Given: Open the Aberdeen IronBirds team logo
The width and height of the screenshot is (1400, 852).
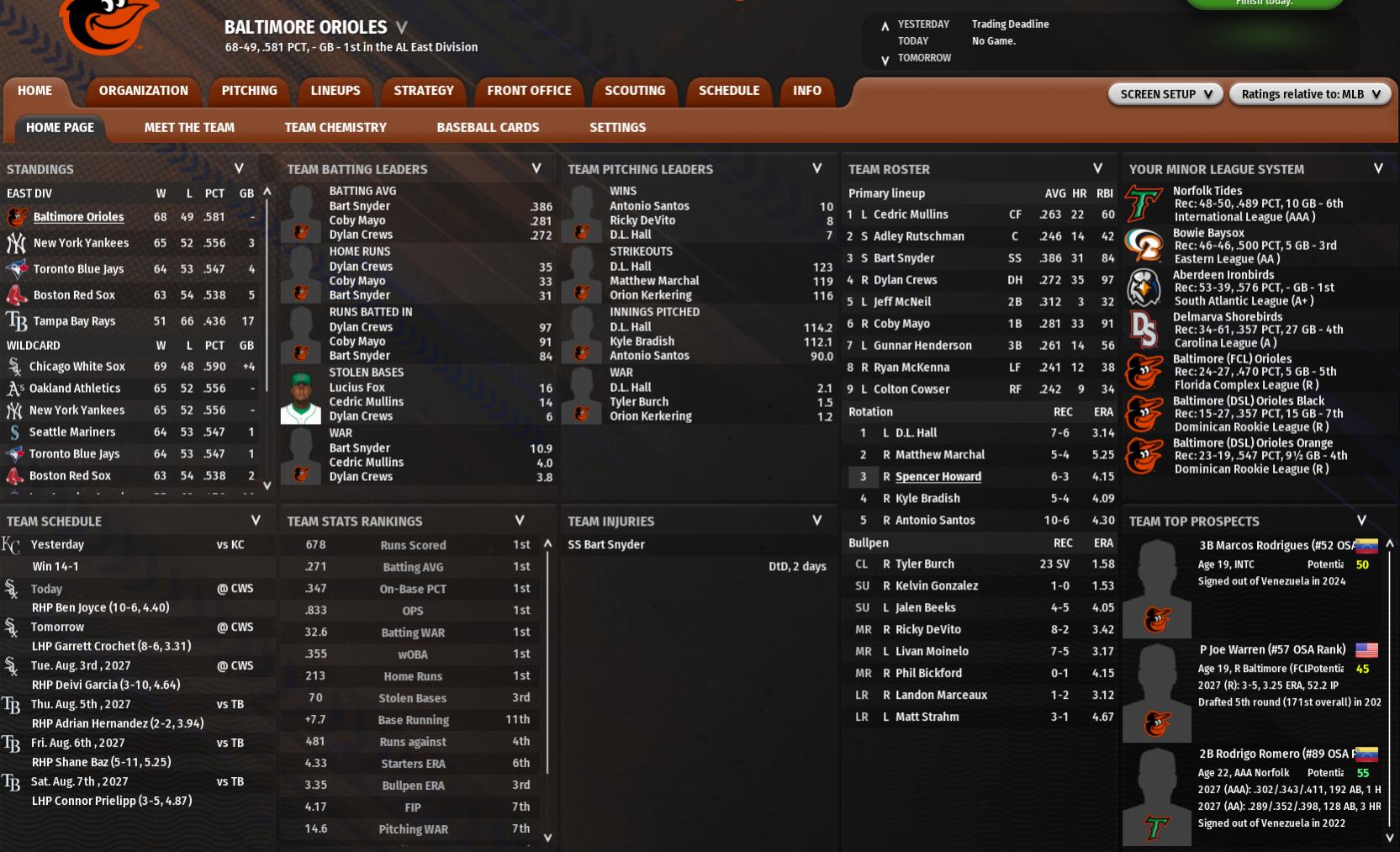Looking at the screenshot, I should coord(1144,288).
